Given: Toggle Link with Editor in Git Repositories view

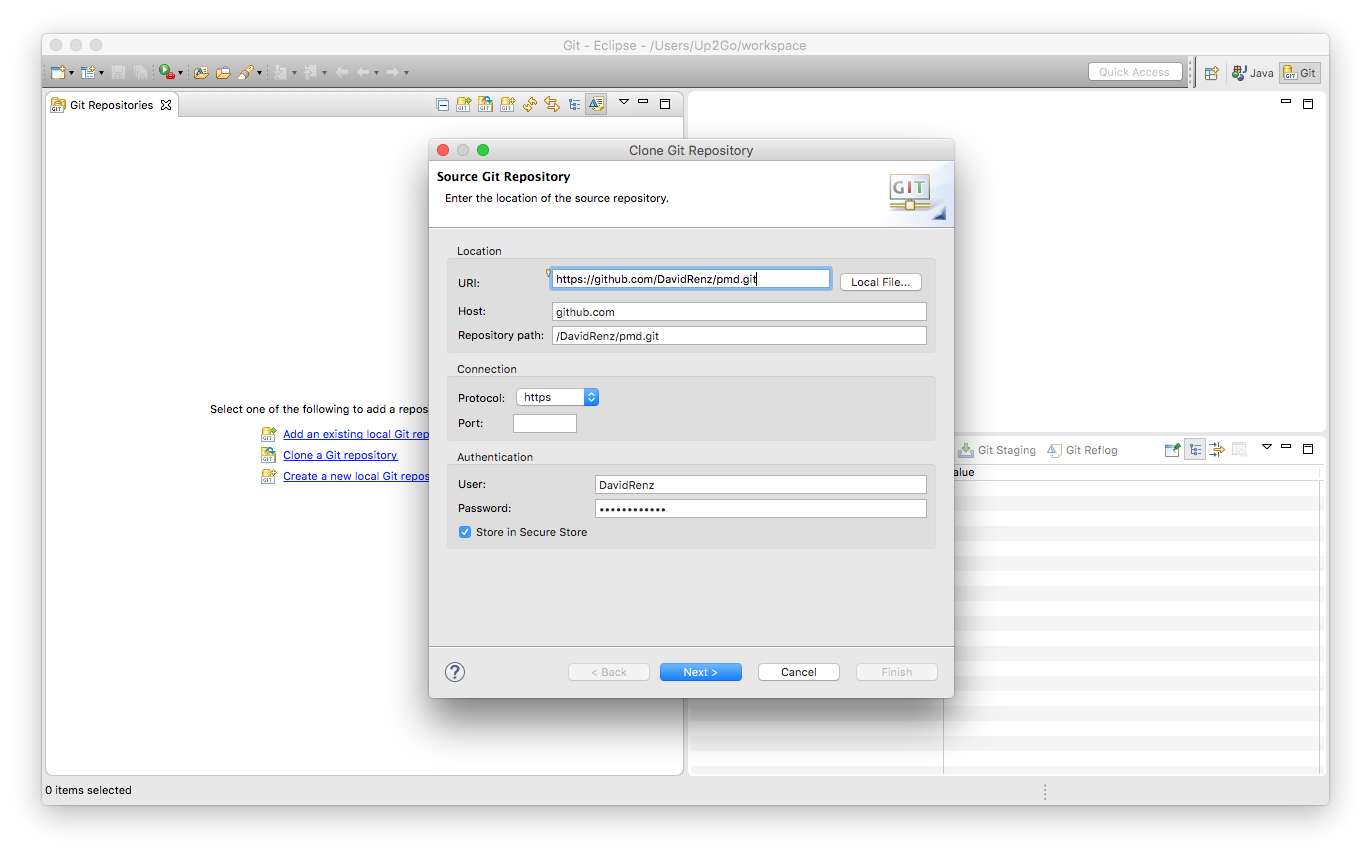Looking at the screenshot, I should click(552, 104).
